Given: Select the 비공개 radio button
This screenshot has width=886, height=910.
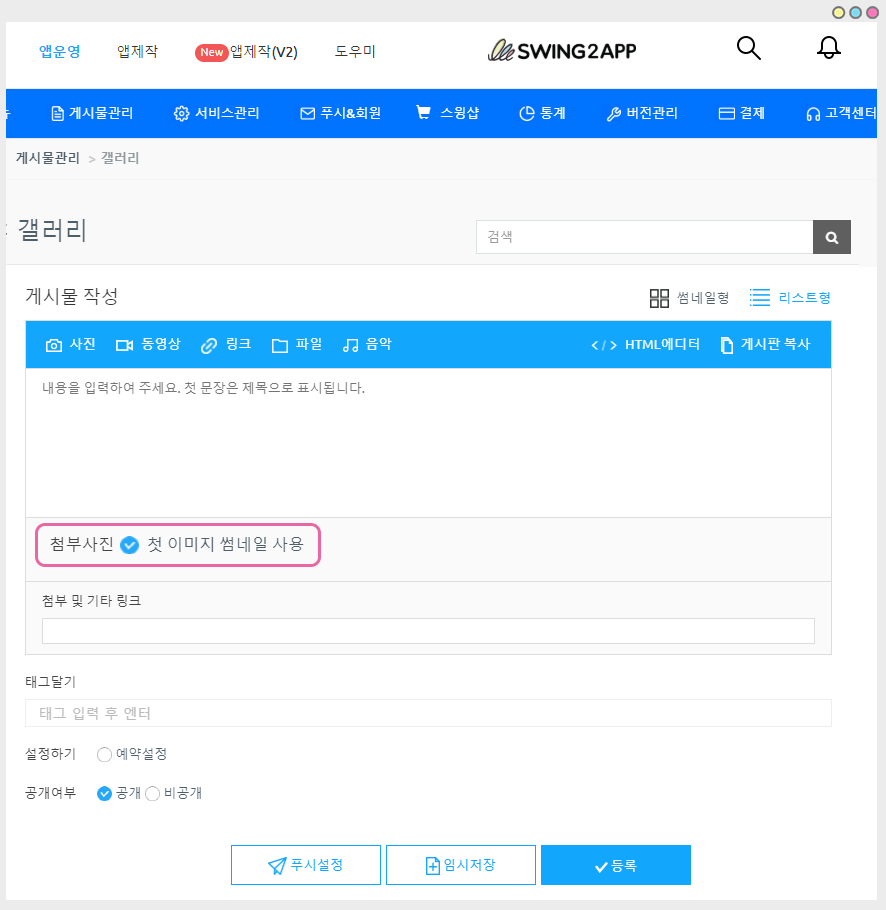Looking at the screenshot, I should pos(153,793).
